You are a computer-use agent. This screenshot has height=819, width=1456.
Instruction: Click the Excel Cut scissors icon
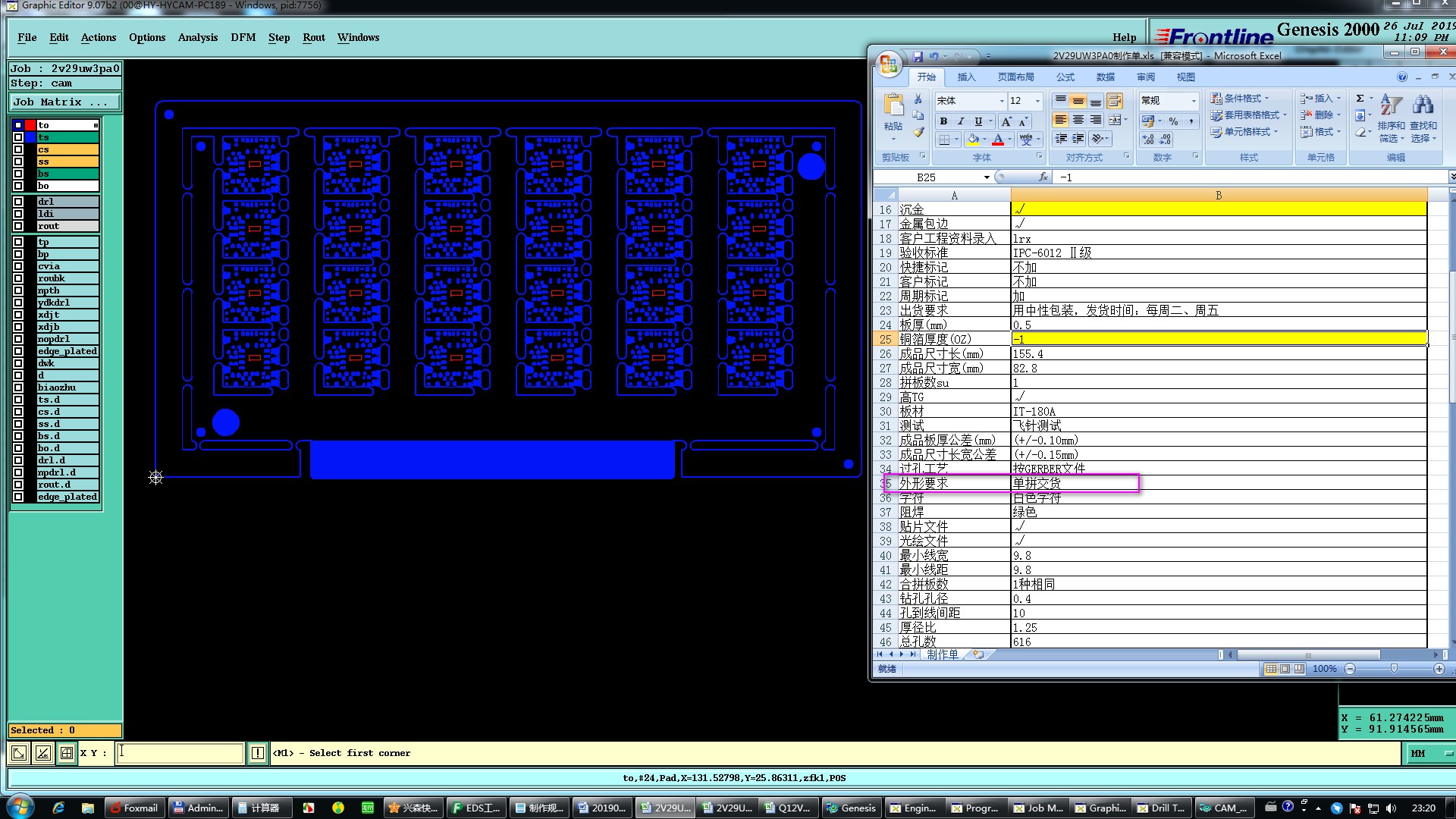(918, 99)
